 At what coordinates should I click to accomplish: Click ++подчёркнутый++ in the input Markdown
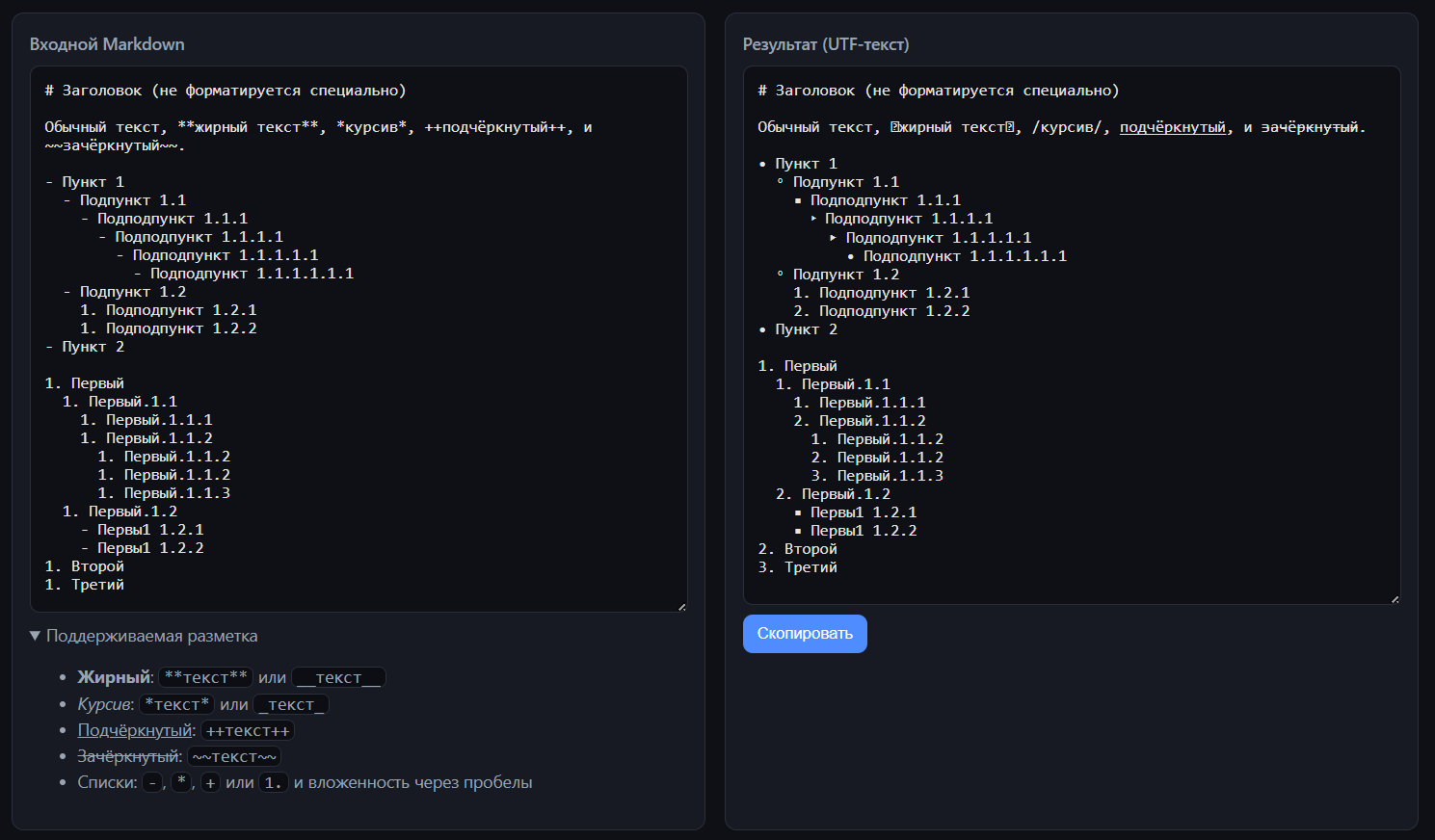(x=495, y=127)
